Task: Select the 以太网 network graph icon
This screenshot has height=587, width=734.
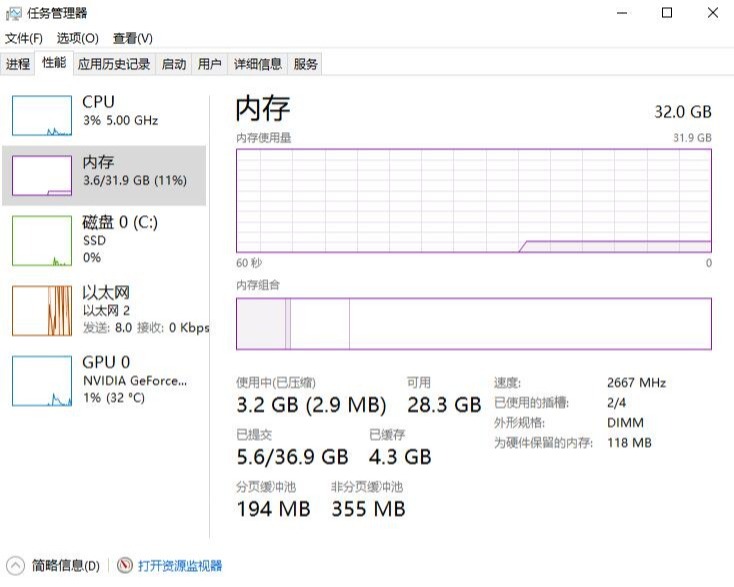Action: point(42,310)
